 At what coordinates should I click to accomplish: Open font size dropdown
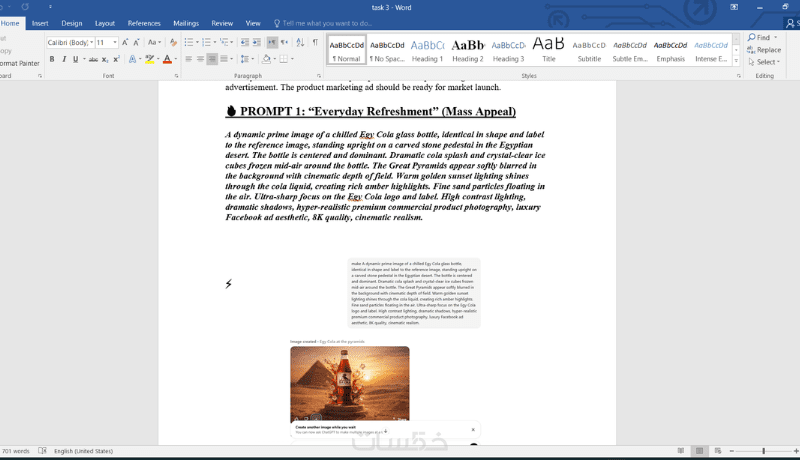click(x=115, y=42)
